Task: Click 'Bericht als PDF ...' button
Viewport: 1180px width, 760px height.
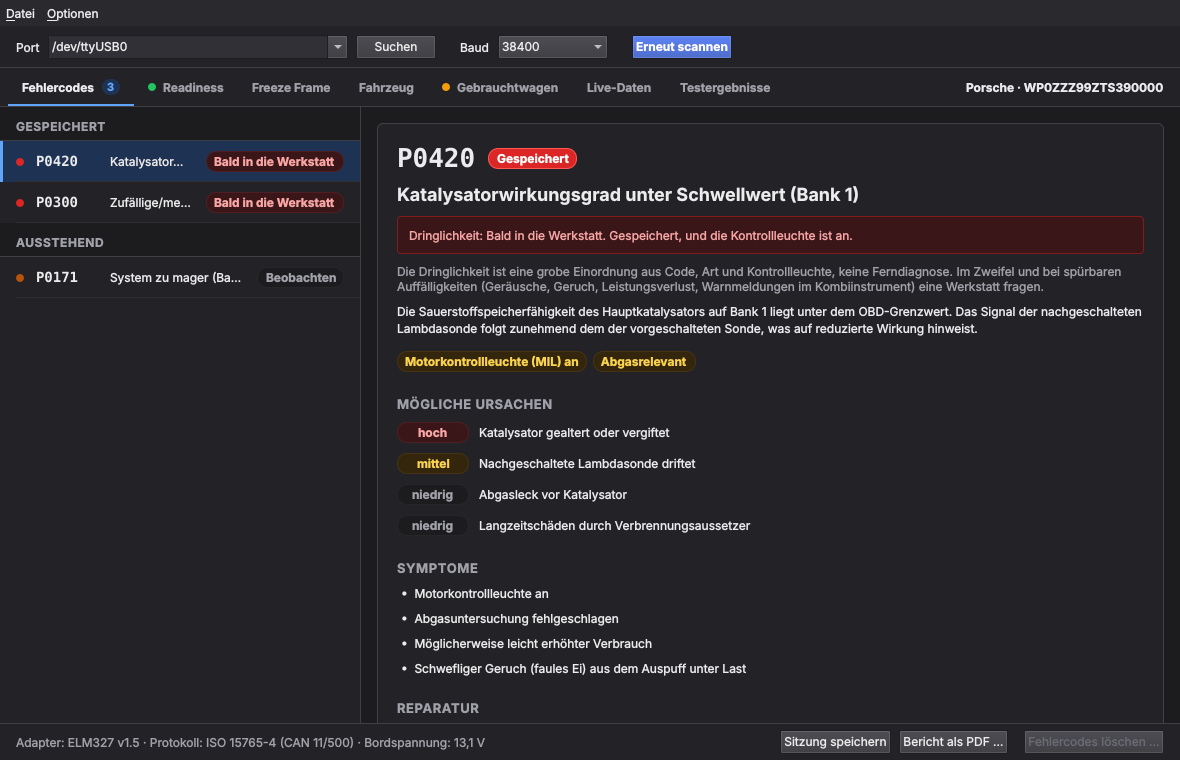Action: tap(953, 742)
